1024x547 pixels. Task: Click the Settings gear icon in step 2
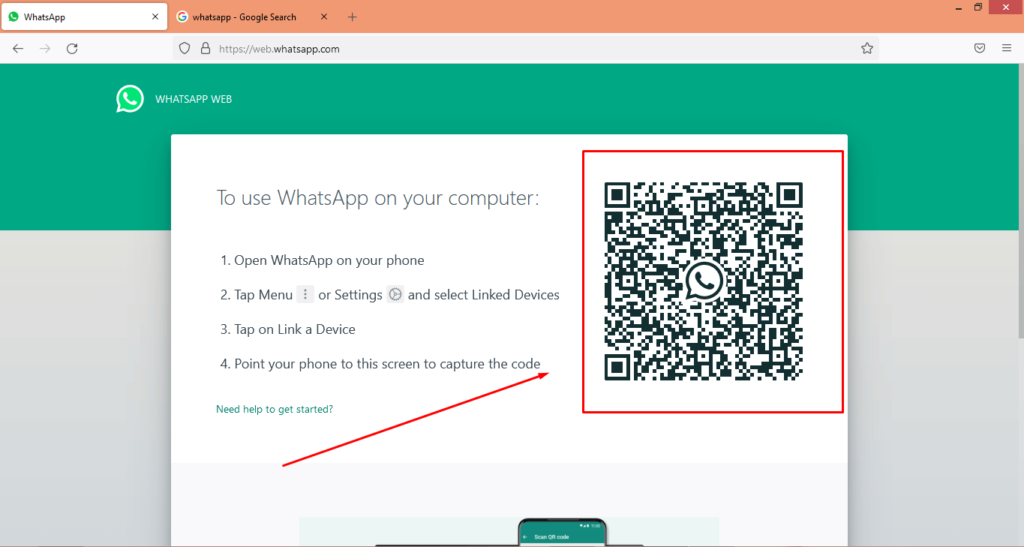(395, 294)
